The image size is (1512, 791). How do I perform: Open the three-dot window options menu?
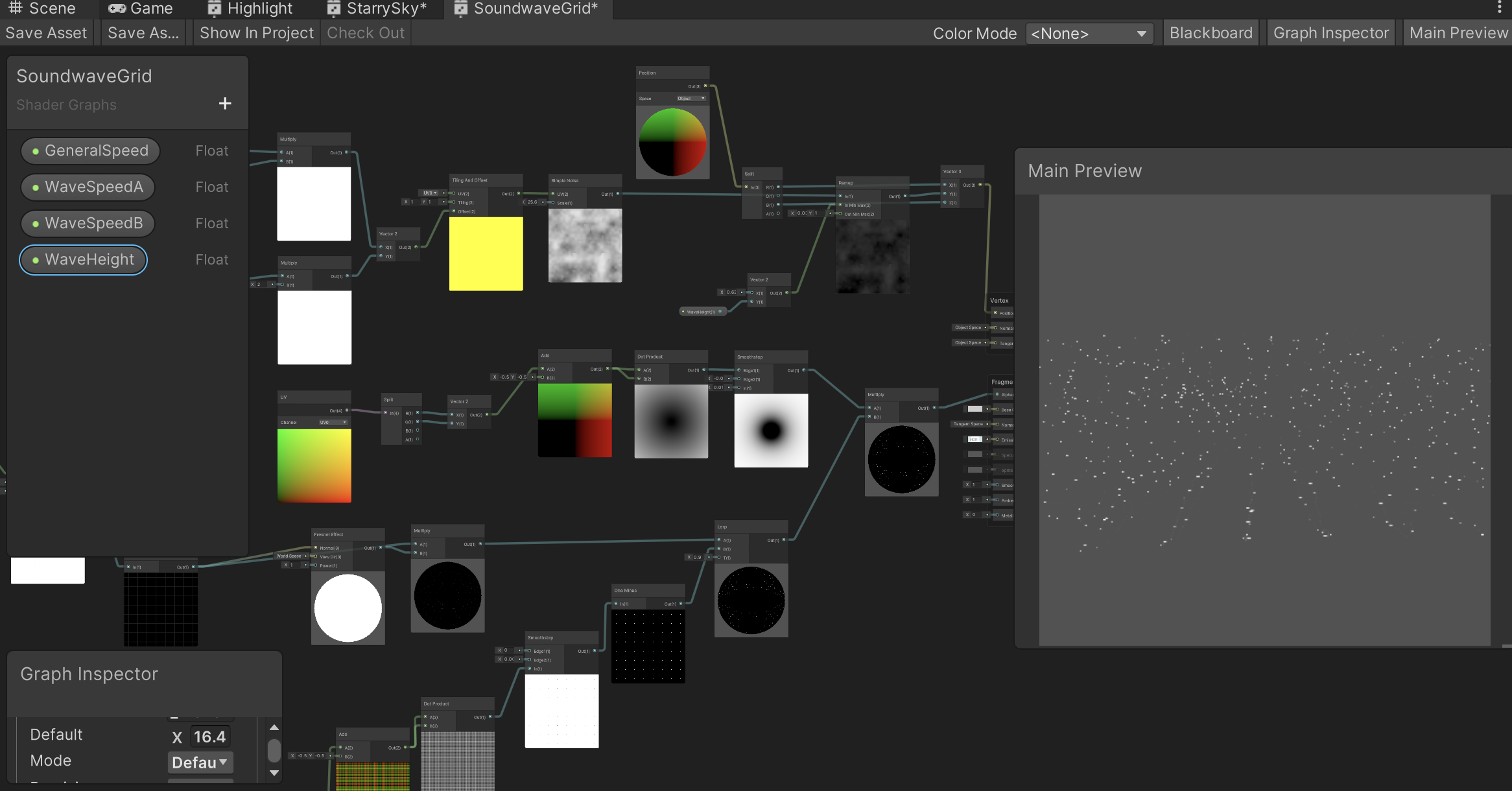tap(1499, 7)
